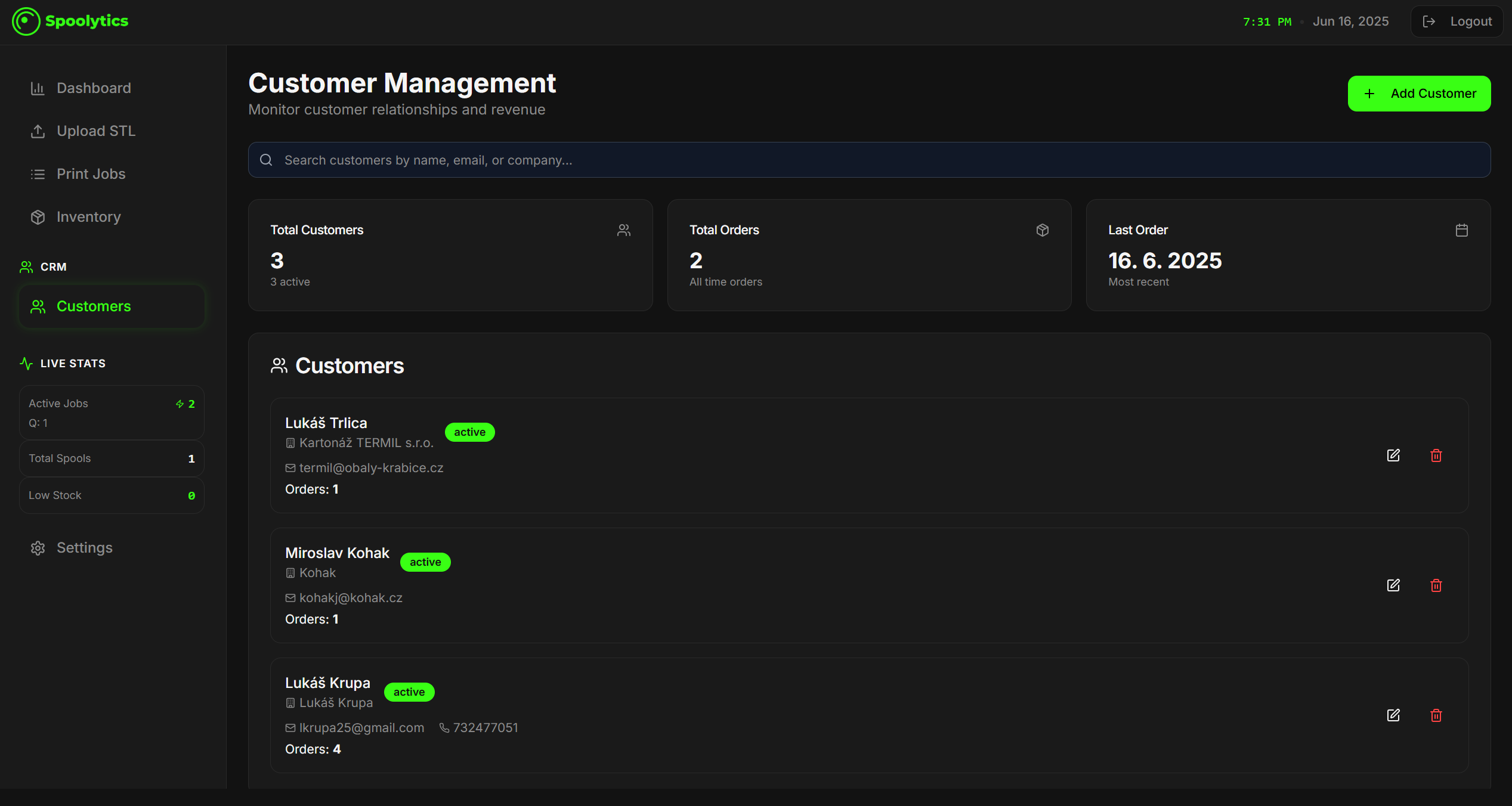Click the Live Stats pulse icon
Viewport: 1512px width, 806px height.
[26, 364]
